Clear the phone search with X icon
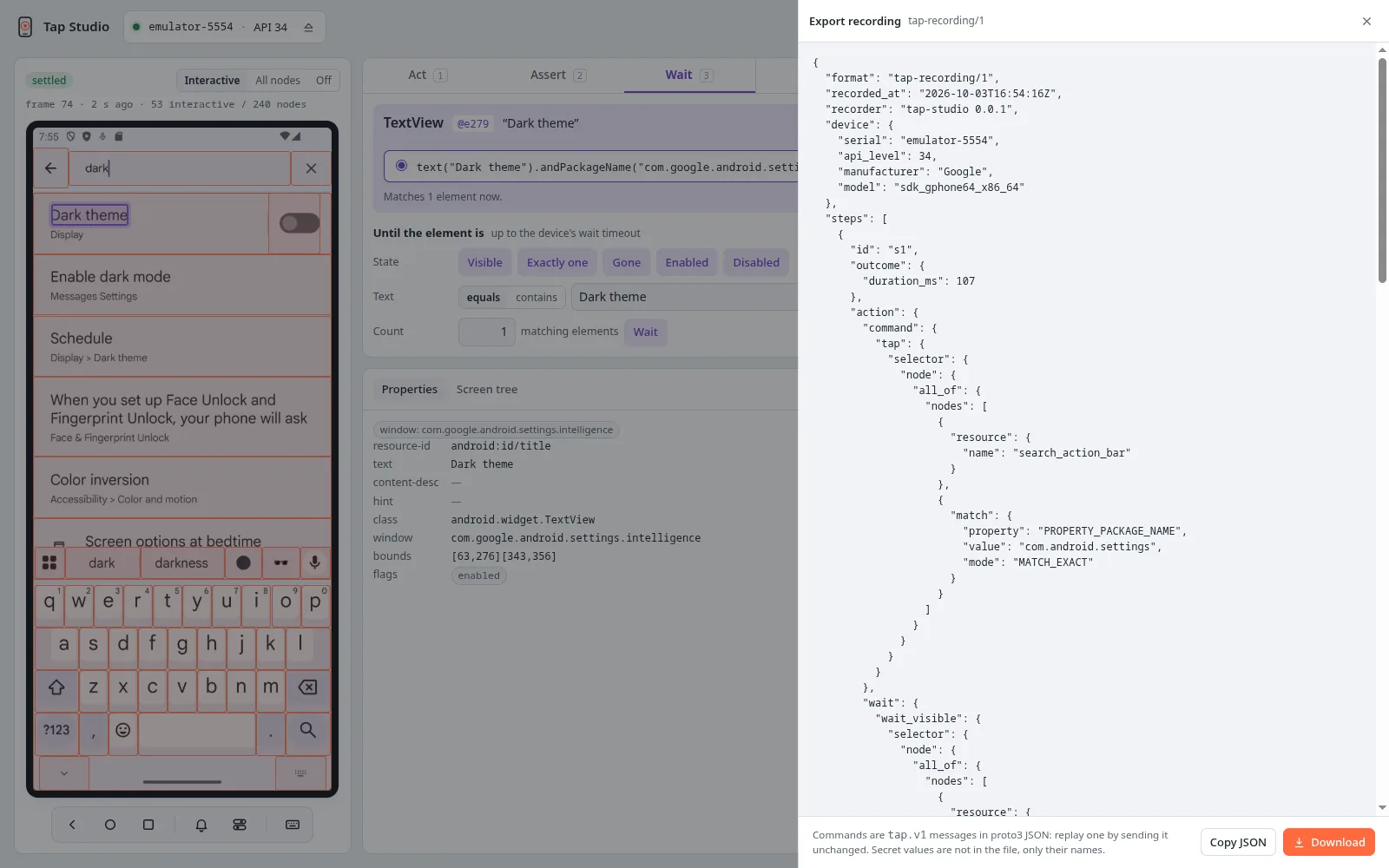Screen dimensions: 1389x868 pyautogui.click(x=311, y=168)
